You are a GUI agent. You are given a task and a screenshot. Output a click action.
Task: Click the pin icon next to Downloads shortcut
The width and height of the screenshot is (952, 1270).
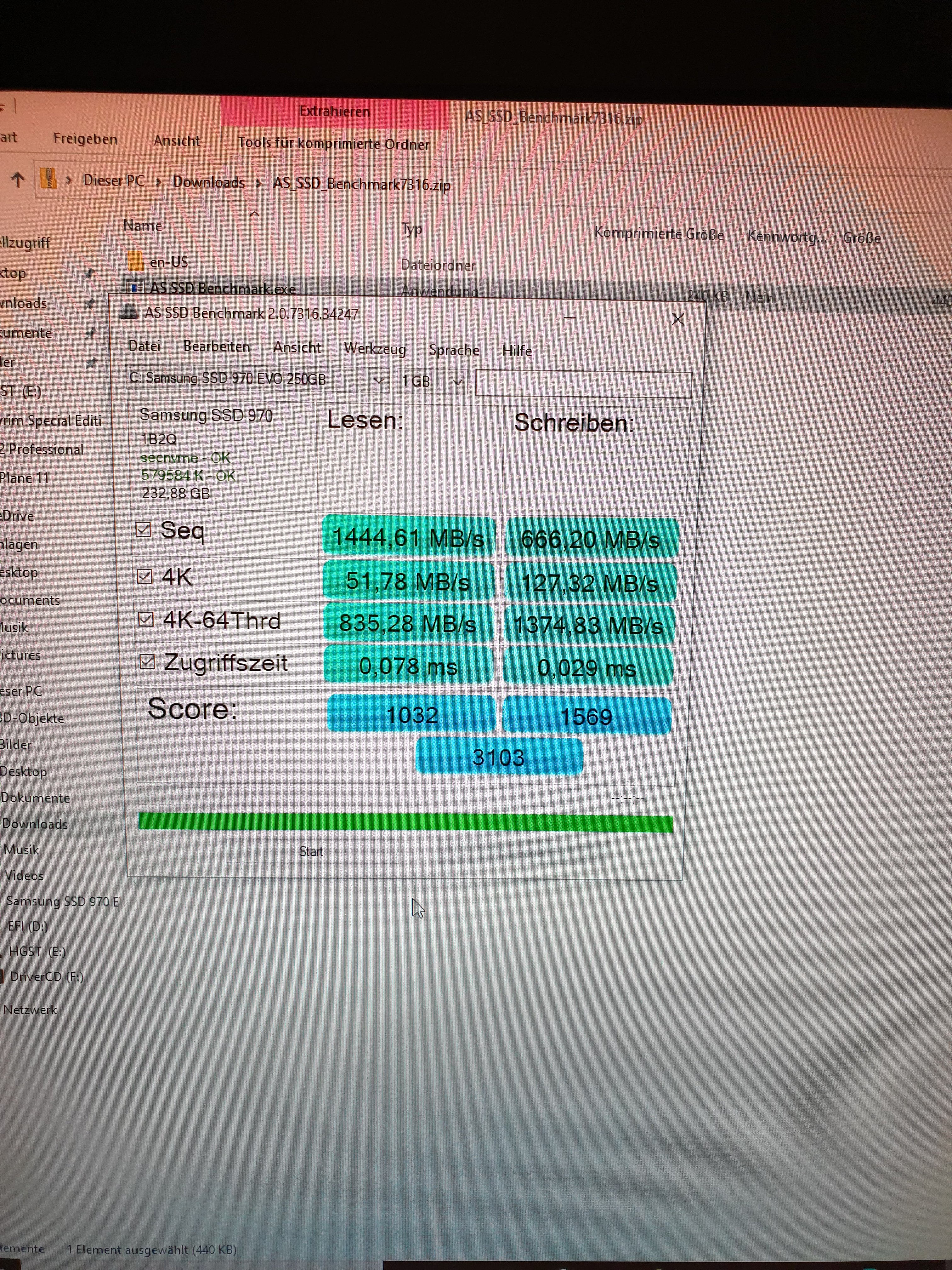coord(89,304)
